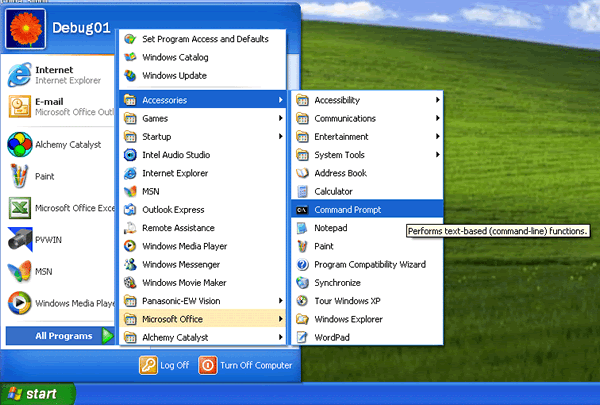
Task: Launch Alchemy Catalyst from recent programs icon
Action: [20, 144]
